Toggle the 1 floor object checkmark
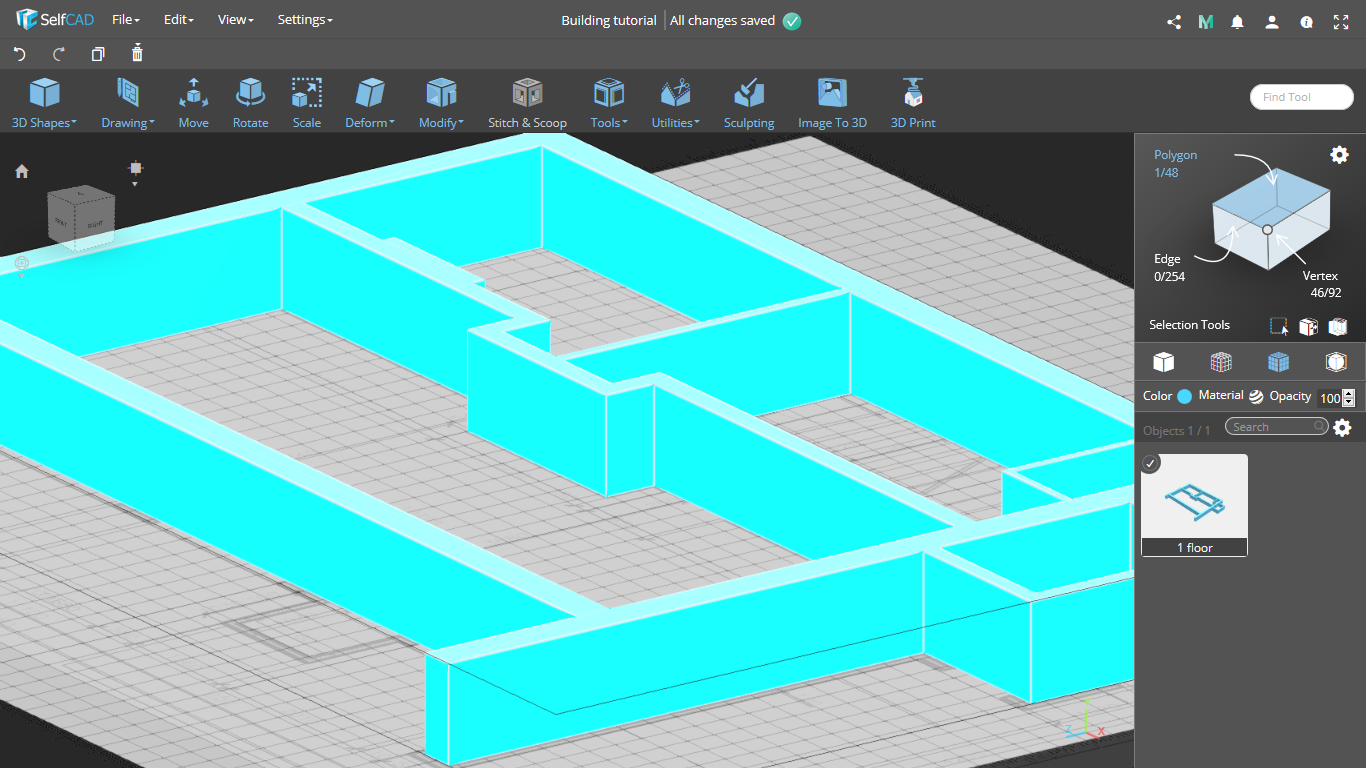This screenshot has width=1366, height=768. pos(1151,463)
